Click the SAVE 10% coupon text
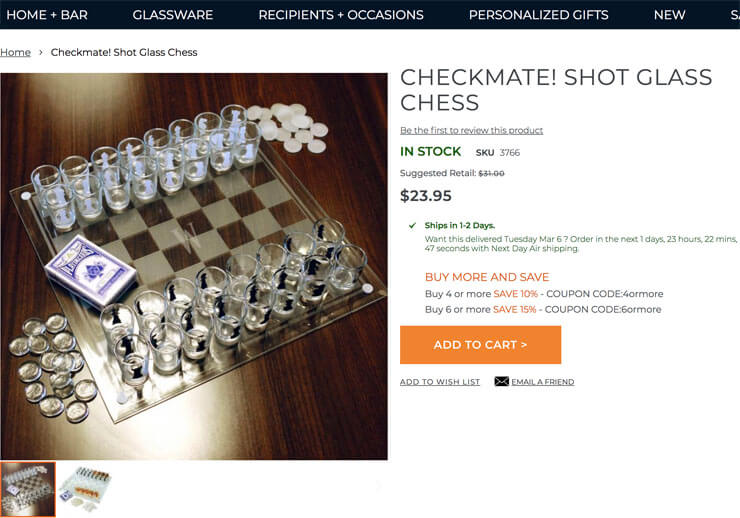740x518 pixels. click(x=515, y=294)
